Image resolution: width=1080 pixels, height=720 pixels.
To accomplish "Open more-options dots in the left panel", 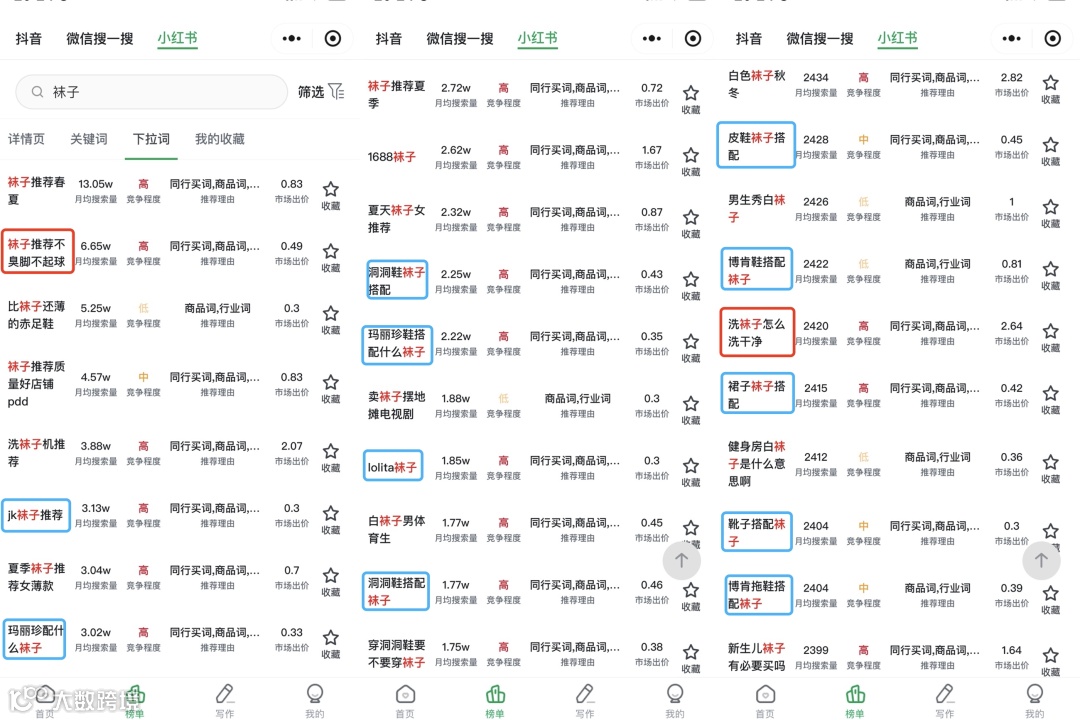I will 291,39.
